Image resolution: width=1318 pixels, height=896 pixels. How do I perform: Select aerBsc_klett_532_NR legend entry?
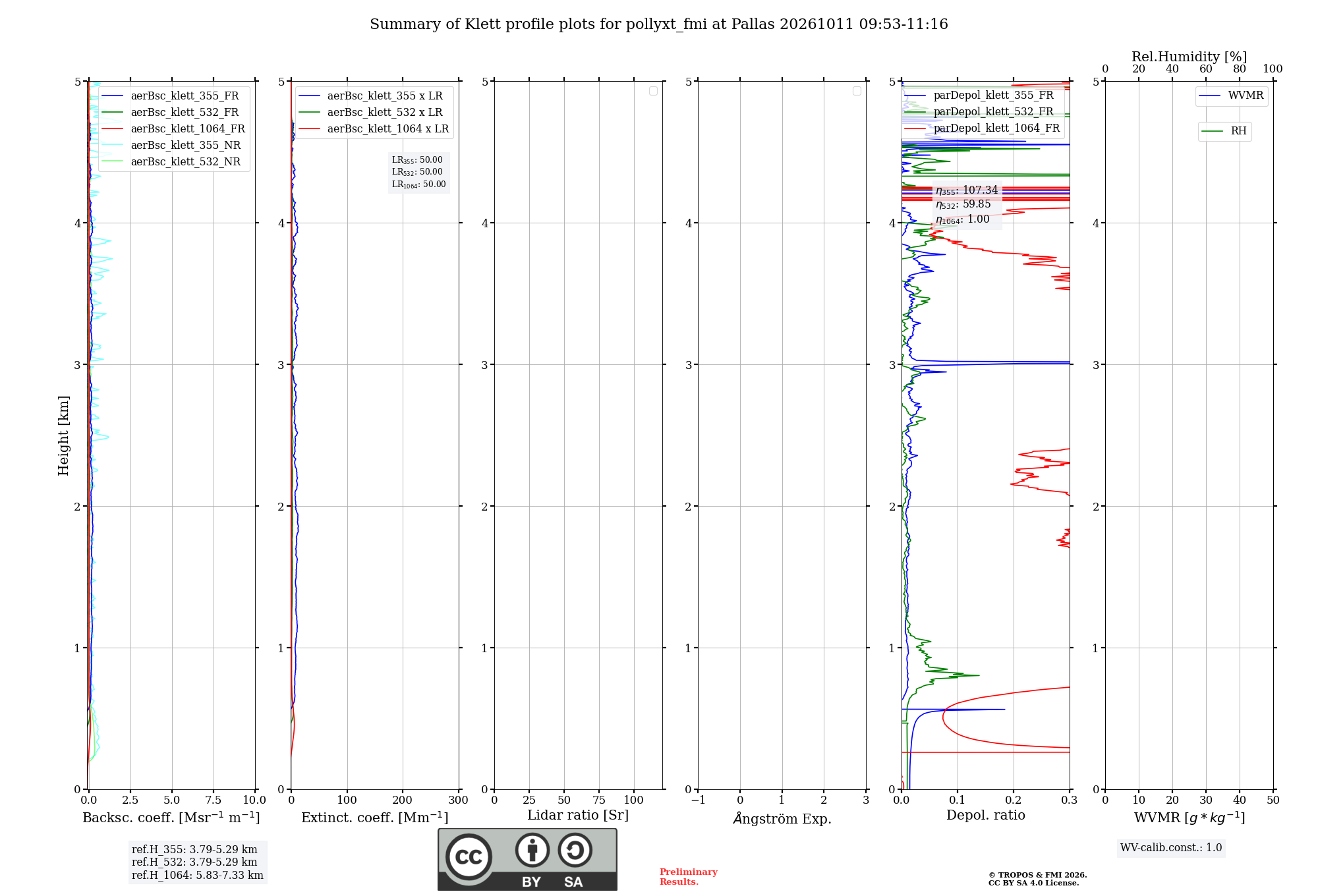click(x=171, y=162)
